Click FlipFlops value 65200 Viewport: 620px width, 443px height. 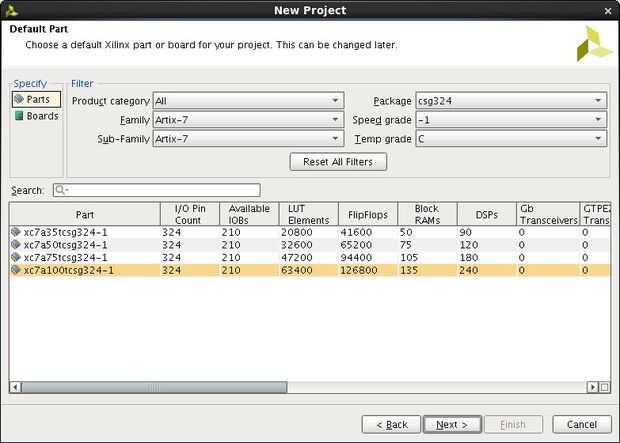click(x=356, y=245)
